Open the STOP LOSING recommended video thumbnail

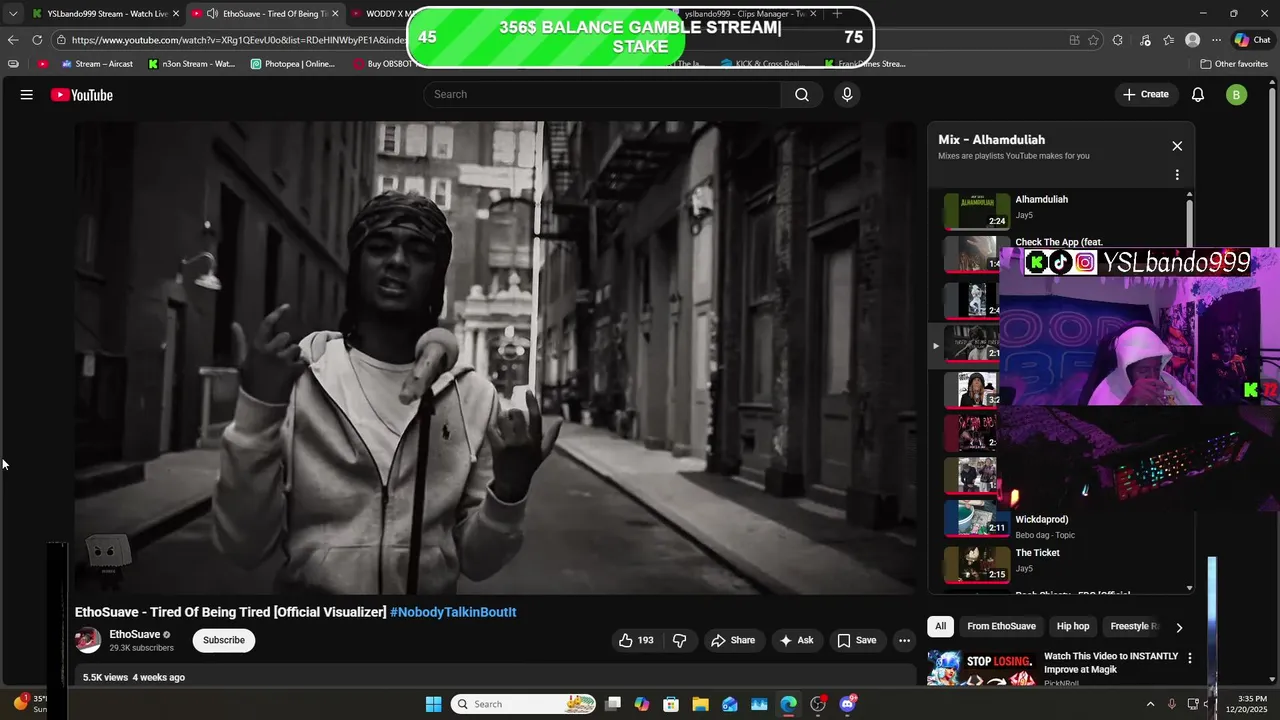coord(981,668)
